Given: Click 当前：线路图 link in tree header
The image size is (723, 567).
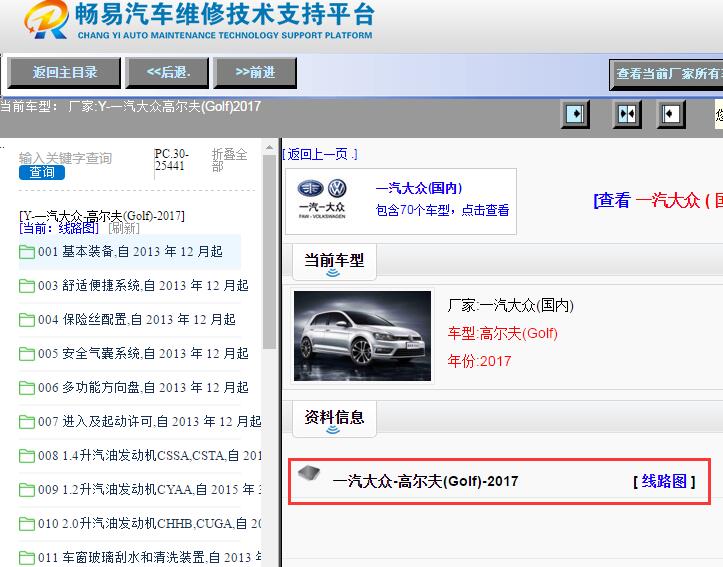Looking at the screenshot, I should point(59,228).
